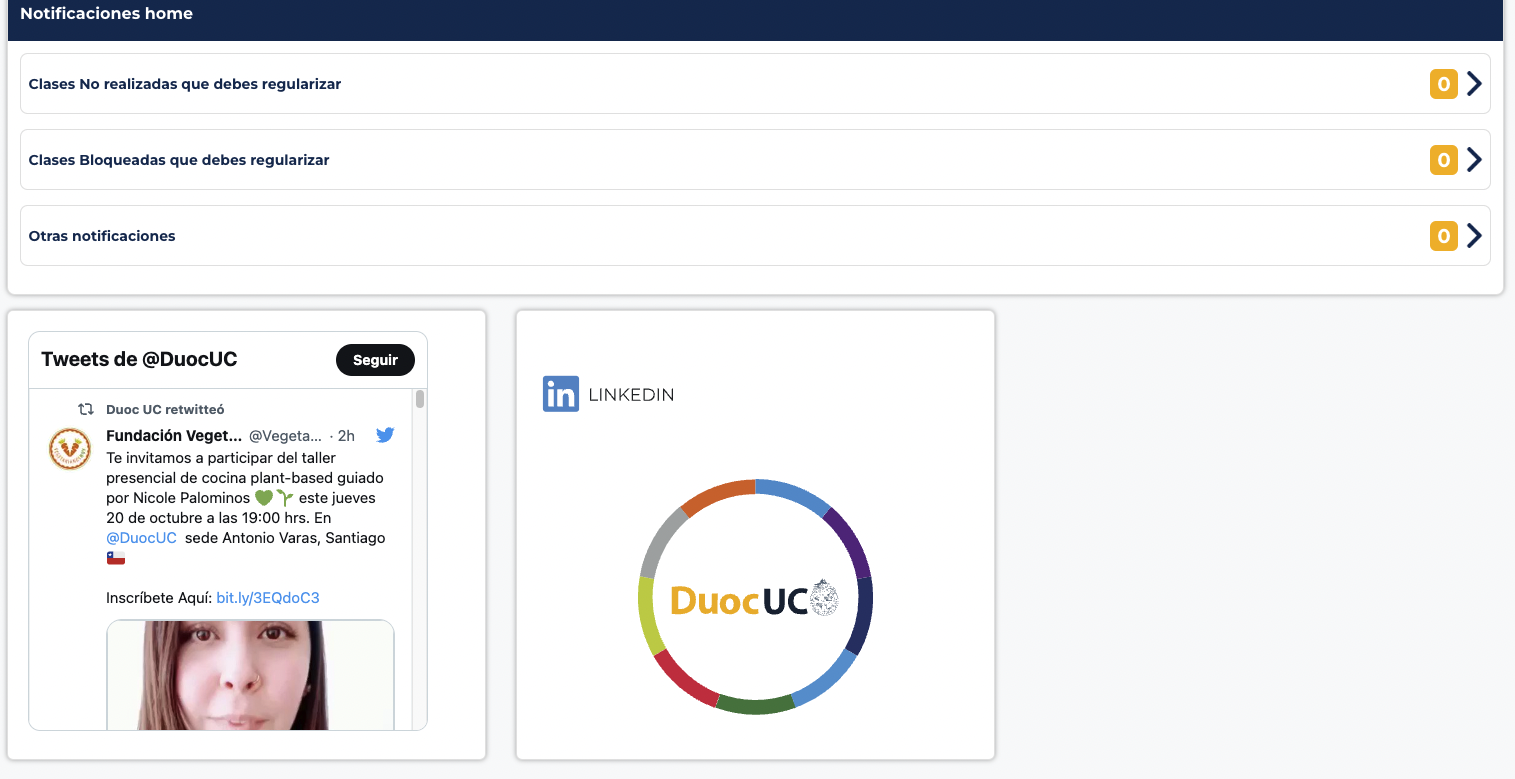
Task: Click the count badge for Otras notificaciones
Action: click(1443, 236)
